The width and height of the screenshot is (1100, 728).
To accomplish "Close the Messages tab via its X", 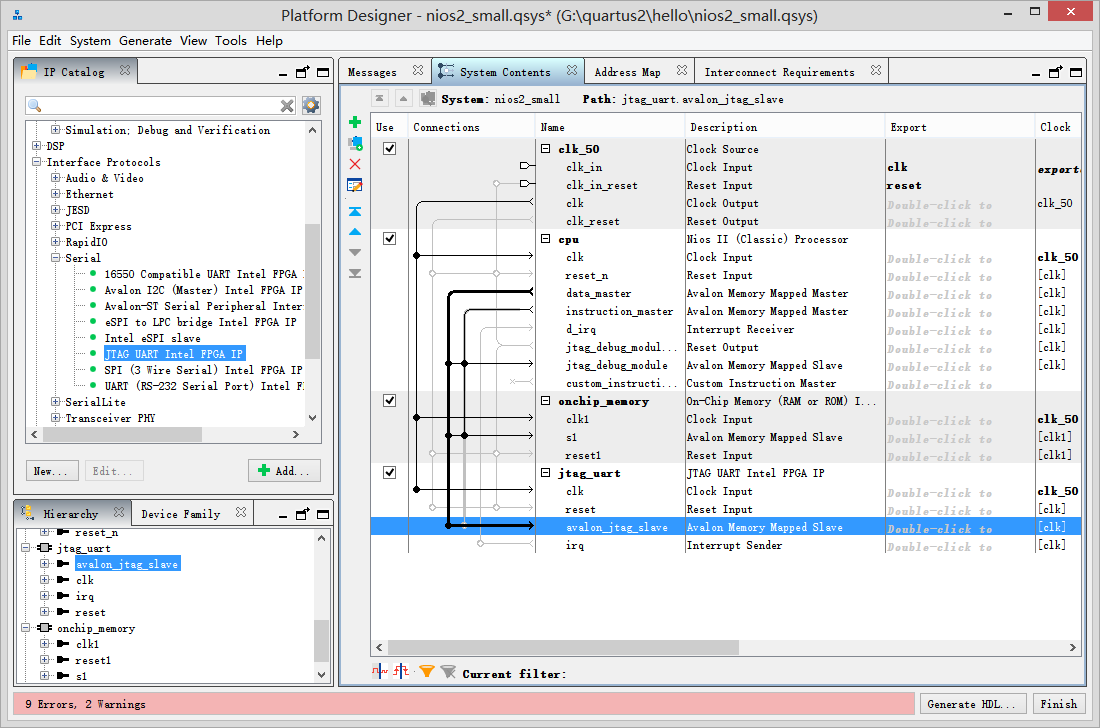I will point(418,70).
